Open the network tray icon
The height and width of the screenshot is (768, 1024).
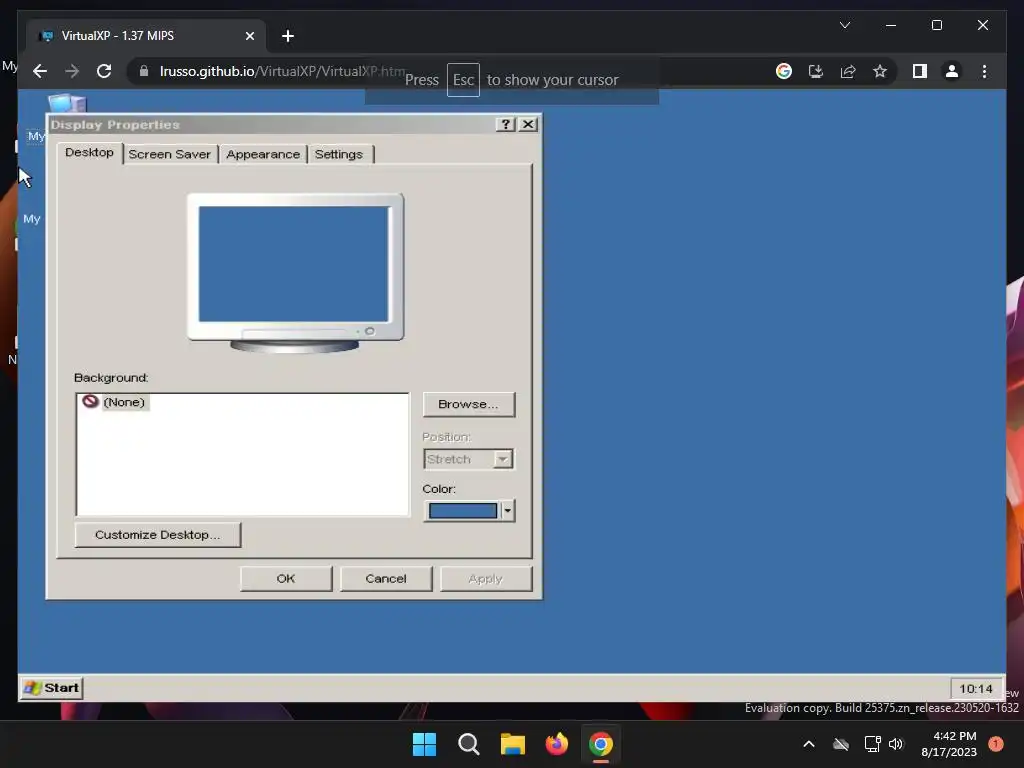[872, 744]
